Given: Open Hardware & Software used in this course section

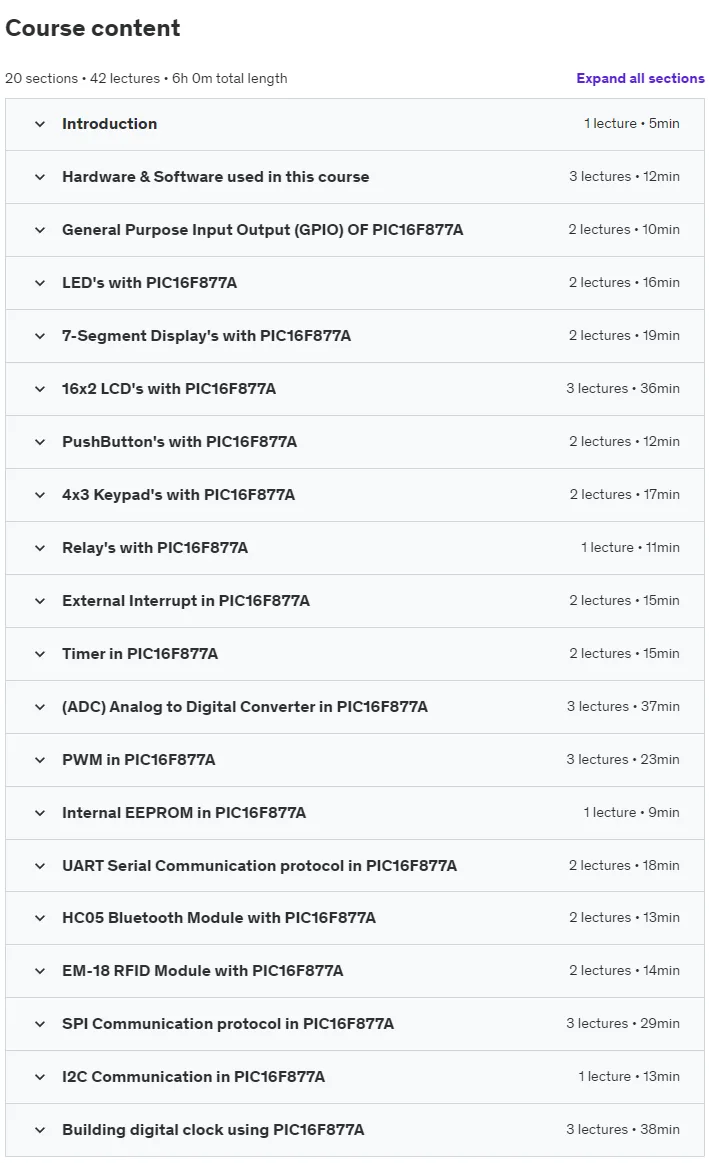Looking at the screenshot, I should tap(354, 177).
